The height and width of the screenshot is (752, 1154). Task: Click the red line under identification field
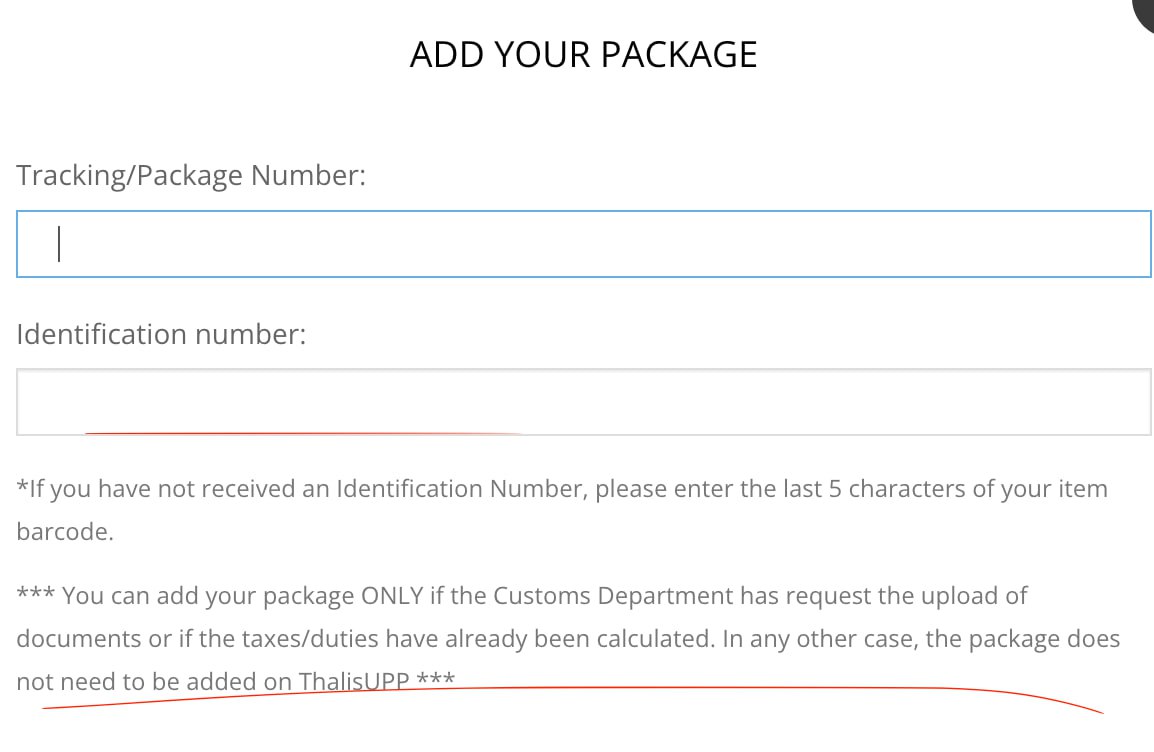tap(303, 433)
